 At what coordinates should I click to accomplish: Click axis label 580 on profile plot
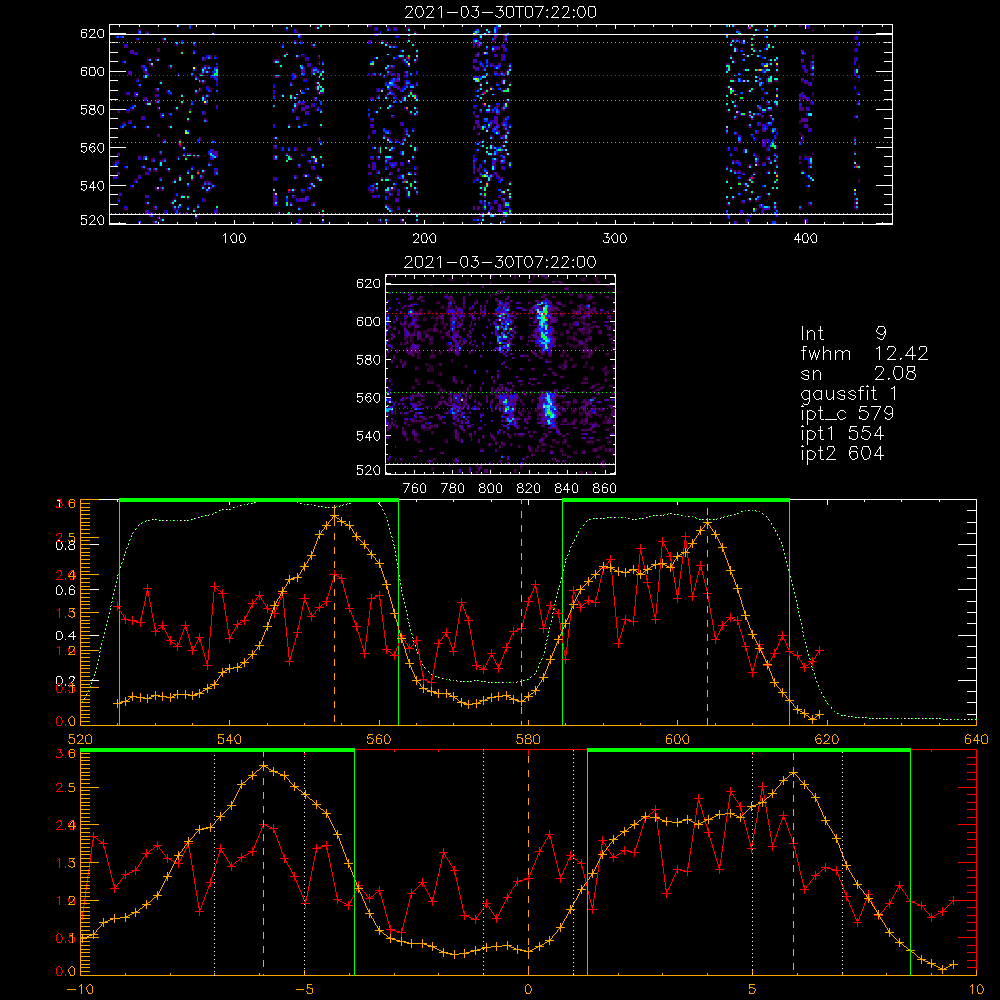point(528,739)
